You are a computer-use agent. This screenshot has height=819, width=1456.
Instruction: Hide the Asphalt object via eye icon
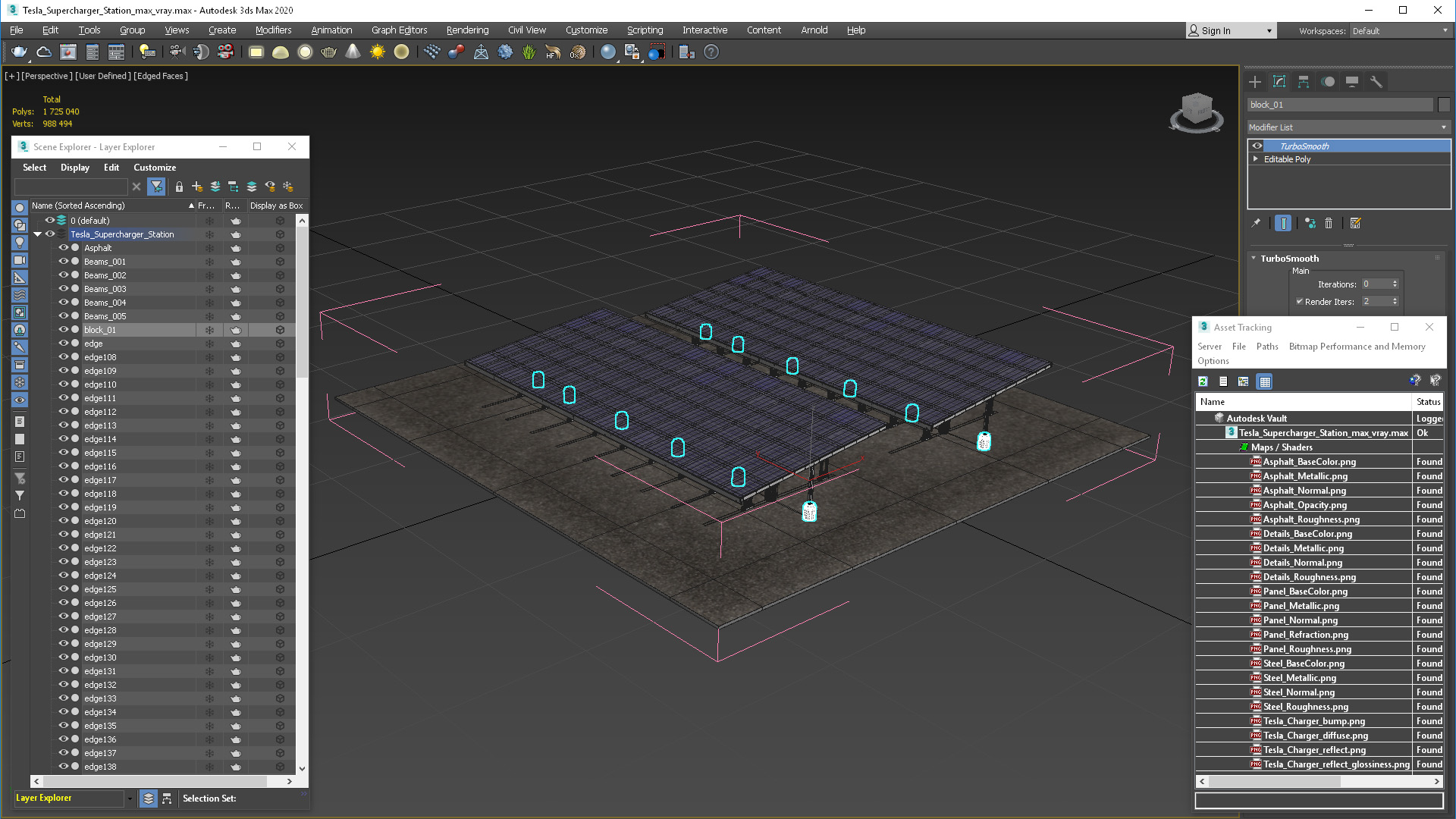coord(64,248)
